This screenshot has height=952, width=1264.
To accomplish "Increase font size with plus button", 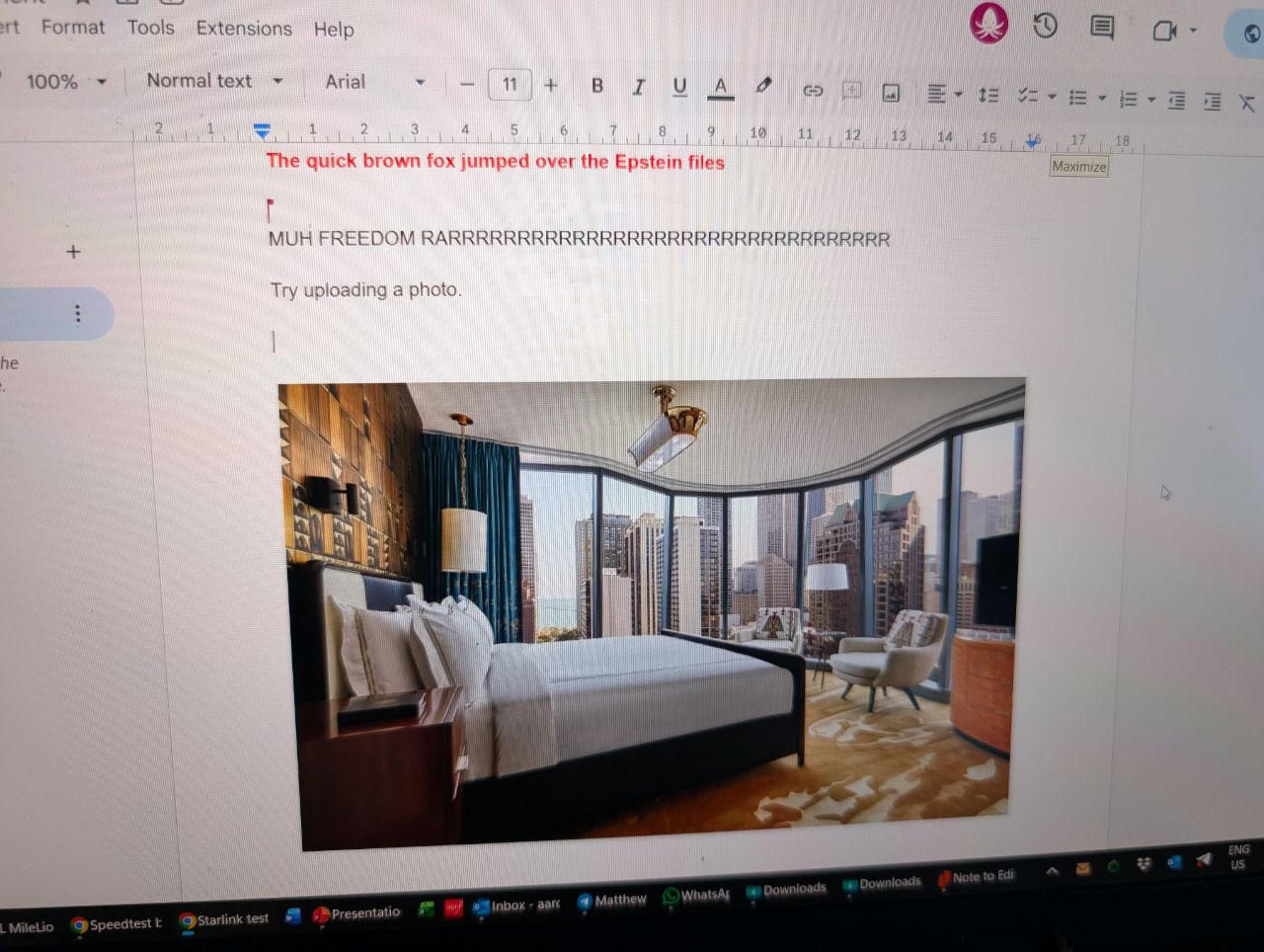I will pos(551,85).
